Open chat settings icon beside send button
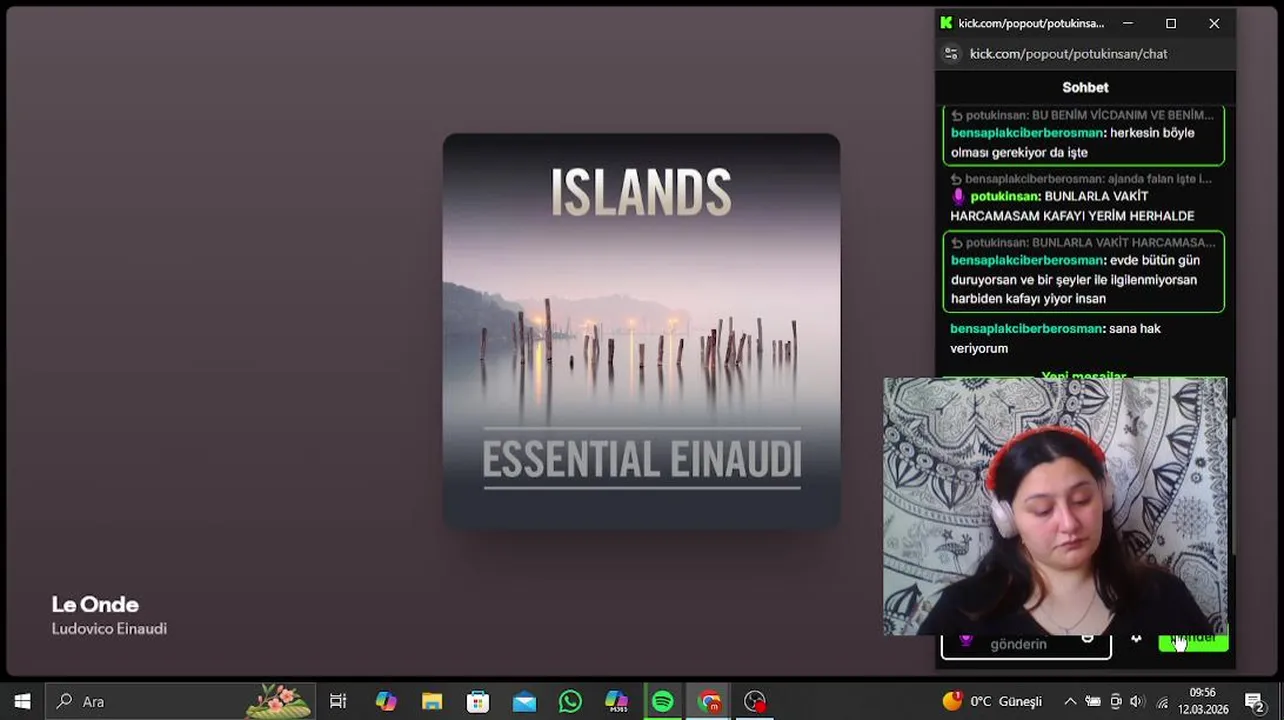The width and height of the screenshot is (1284, 720). pos(1136,640)
